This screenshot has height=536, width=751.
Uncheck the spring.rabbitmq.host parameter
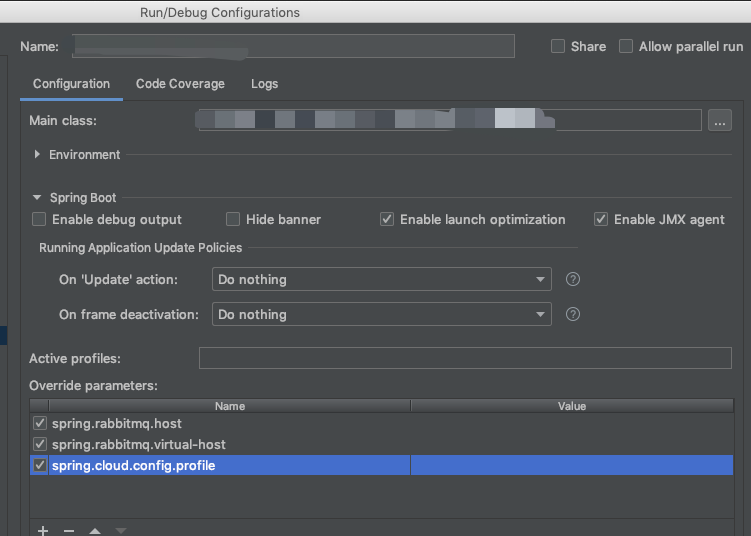pos(40,423)
